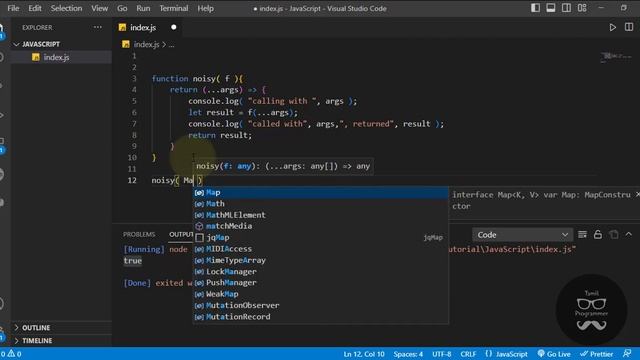Open the File menu
The width and height of the screenshot is (640, 360).
tap(13, 8)
